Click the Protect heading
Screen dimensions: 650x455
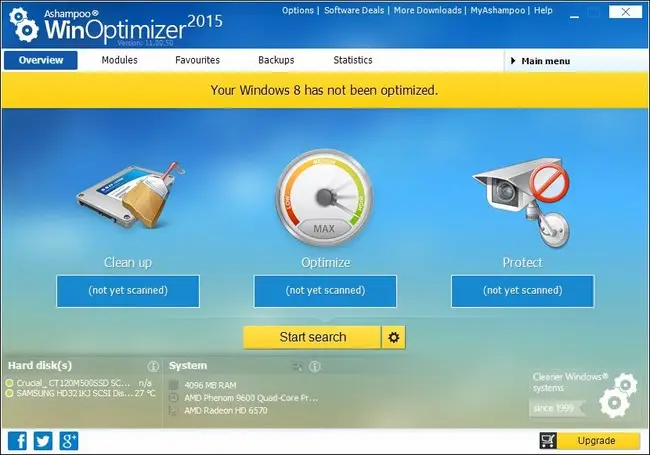522,263
